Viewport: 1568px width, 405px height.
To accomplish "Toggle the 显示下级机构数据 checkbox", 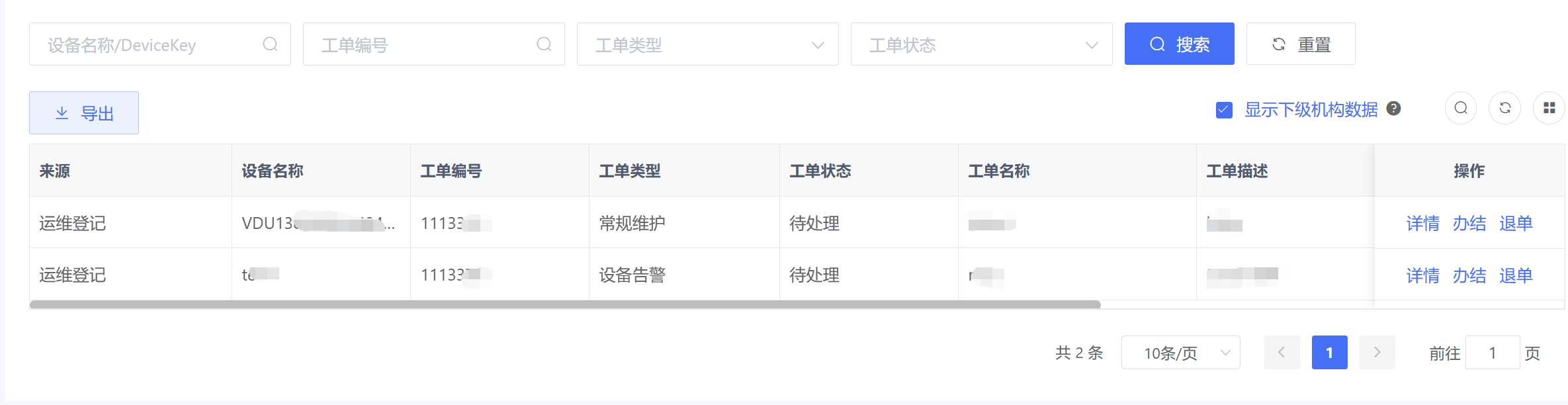I will (1224, 110).
